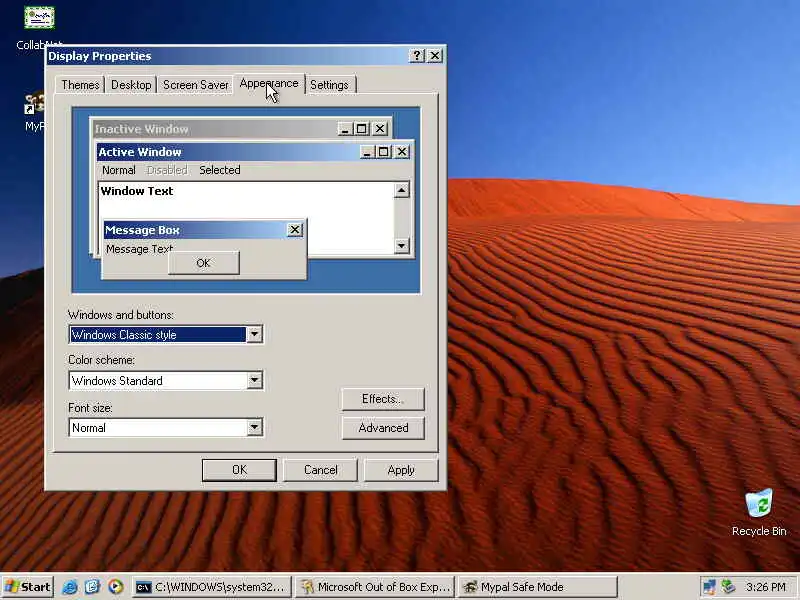Screen dimensions: 800x600
Task: Click preview Inactive Window maximize icon
Action: [361, 129]
